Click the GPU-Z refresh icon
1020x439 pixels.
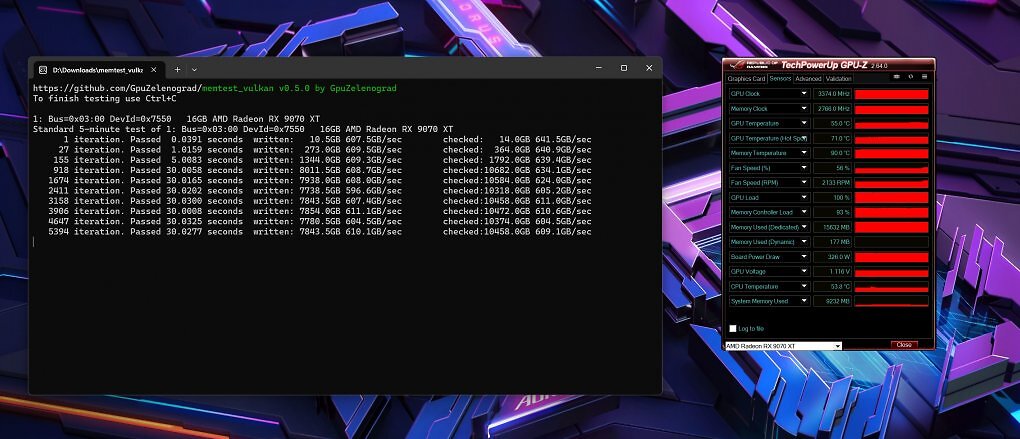tap(911, 77)
